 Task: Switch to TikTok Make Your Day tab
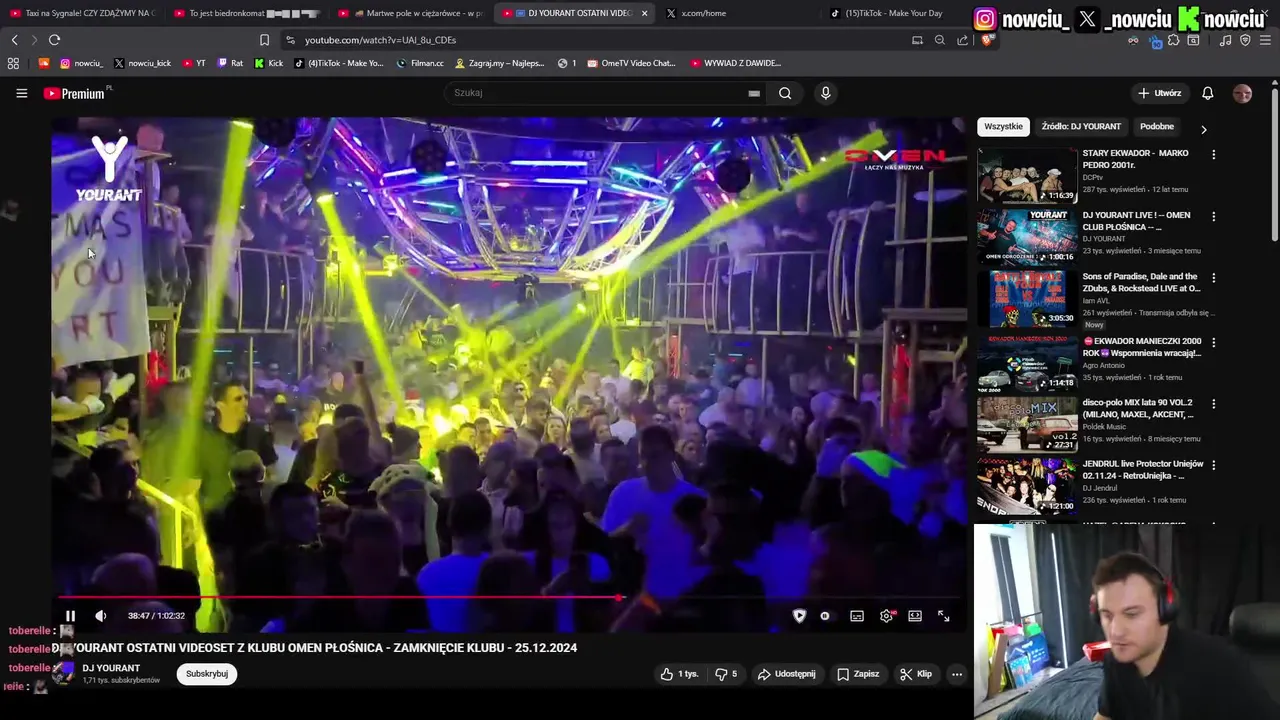click(893, 13)
